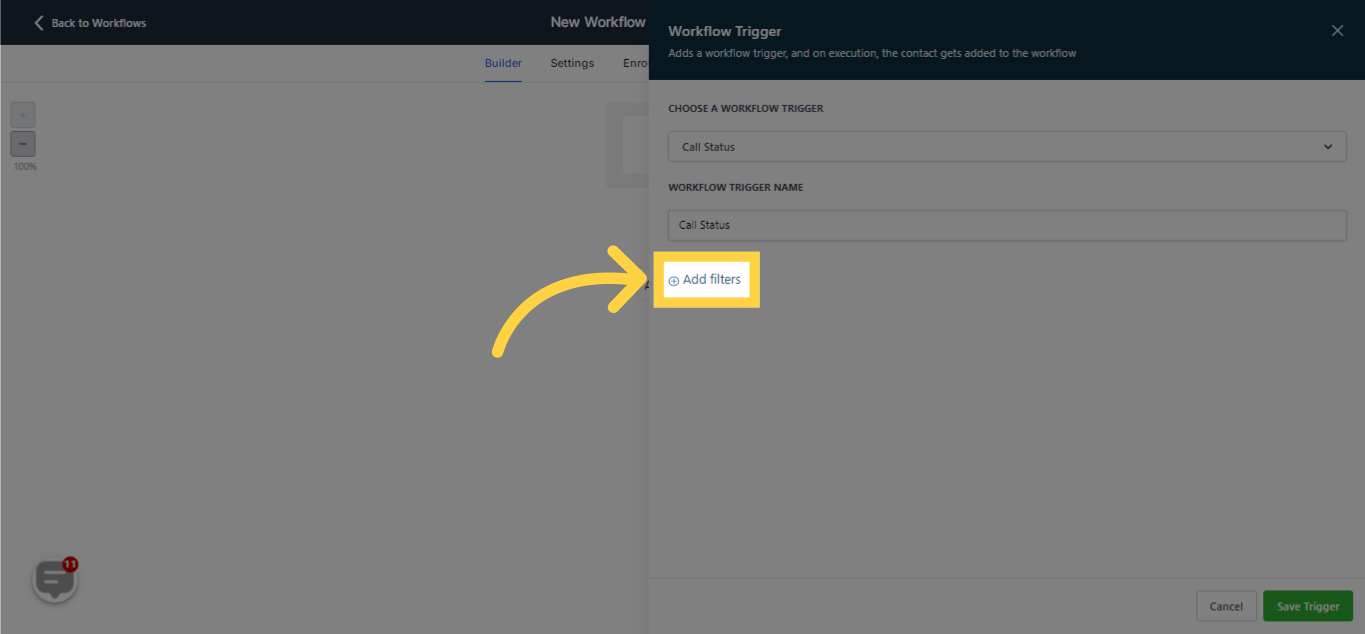1365x634 pixels.
Task: Open the Enrollment tab
Action: [636, 62]
